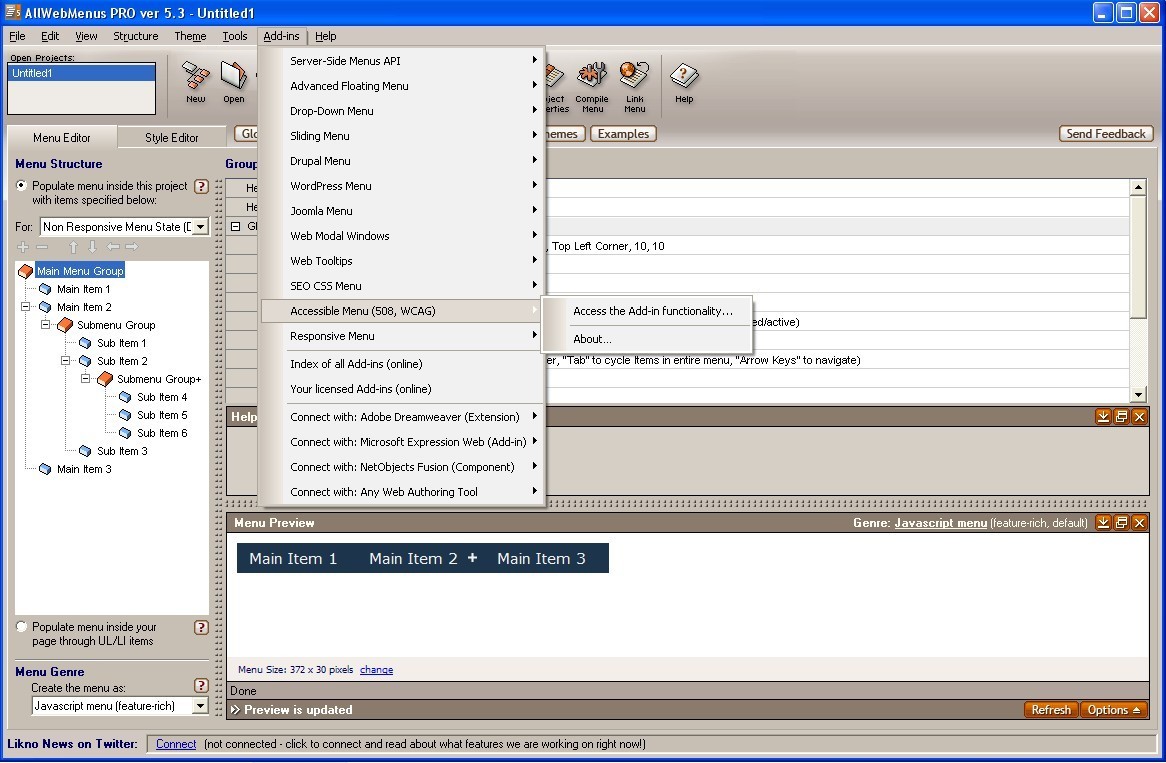
Task: Select the Main Menu Group orange icon
Action: tap(26, 271)
